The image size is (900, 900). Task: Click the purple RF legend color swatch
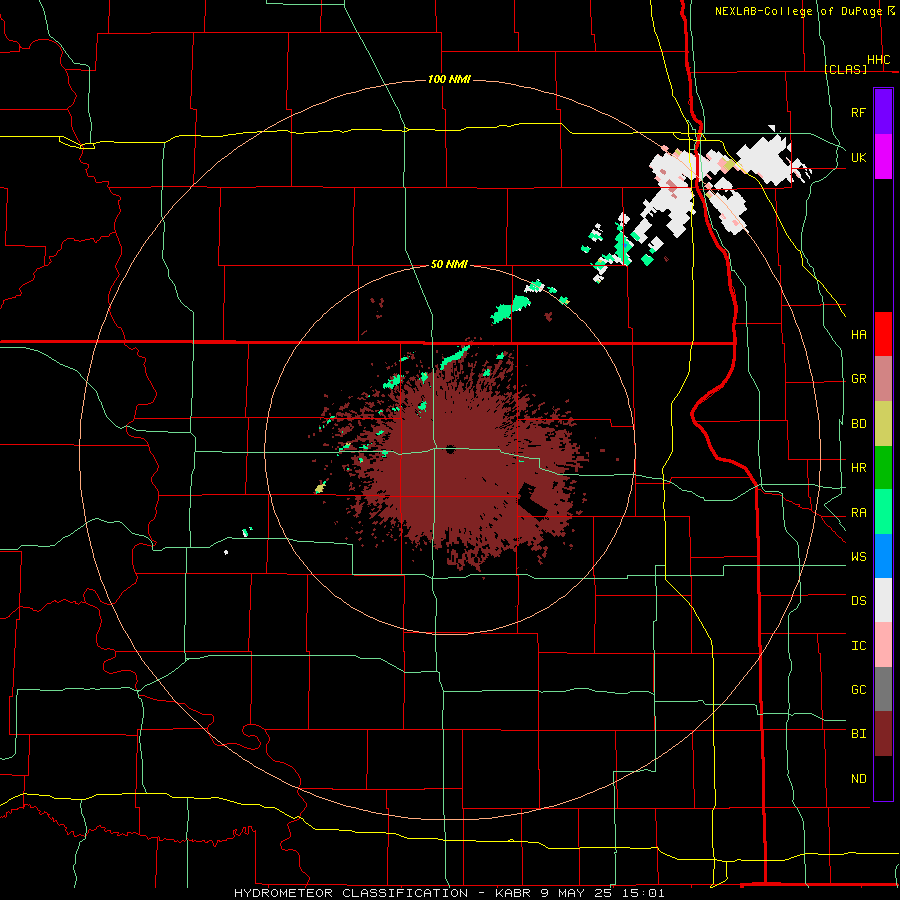pyautogui.click(x=883, y=112)
